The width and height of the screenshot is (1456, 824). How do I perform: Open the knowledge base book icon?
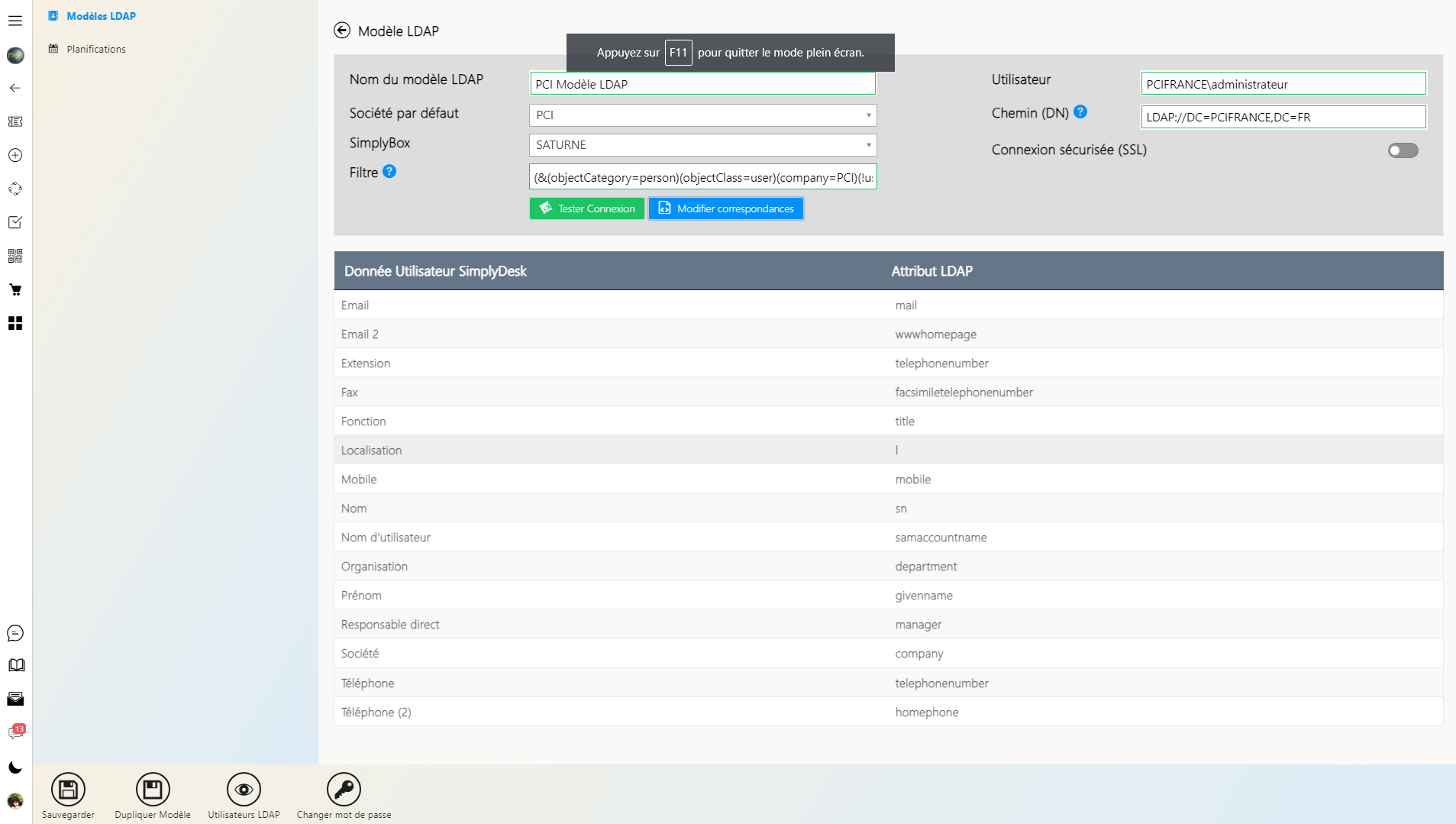coord(15,665)
